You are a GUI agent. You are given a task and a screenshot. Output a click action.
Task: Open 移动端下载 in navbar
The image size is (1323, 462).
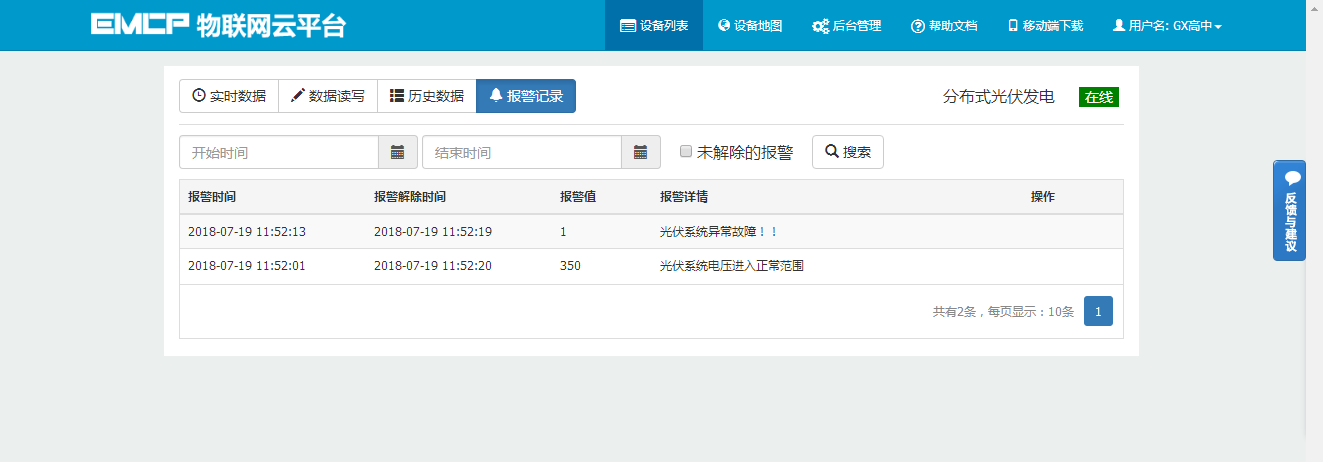(1045, 25)
